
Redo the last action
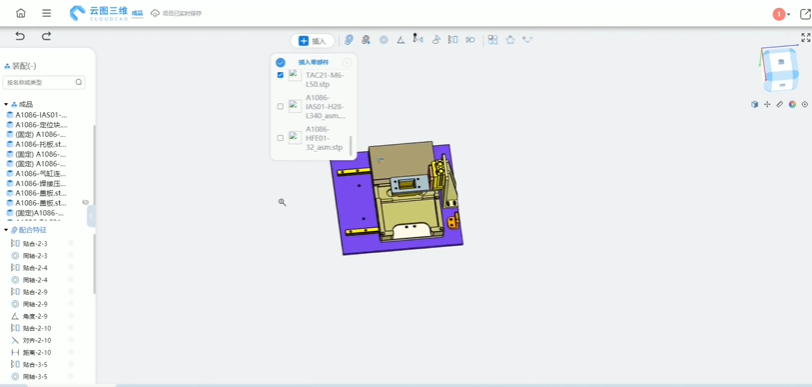coord(46,36)
